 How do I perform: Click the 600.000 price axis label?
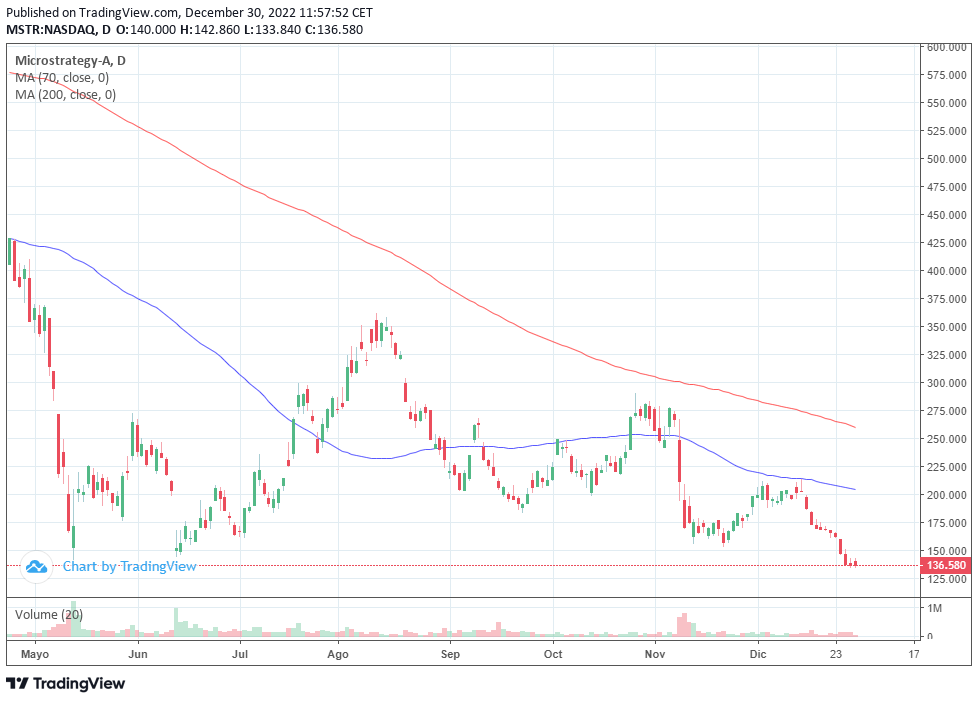pyautogui.click(x=947, y=47)
